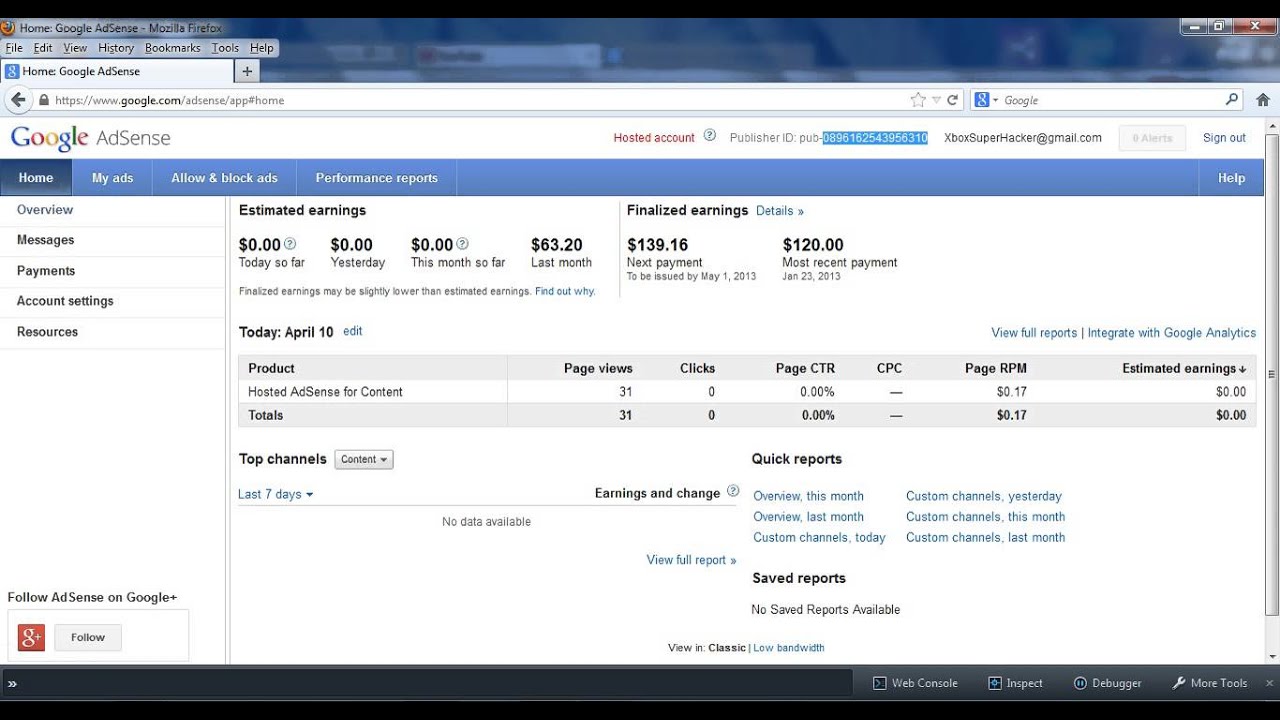Bookmark this page with the star icon

pyautogui.click(x=918, y=100)
